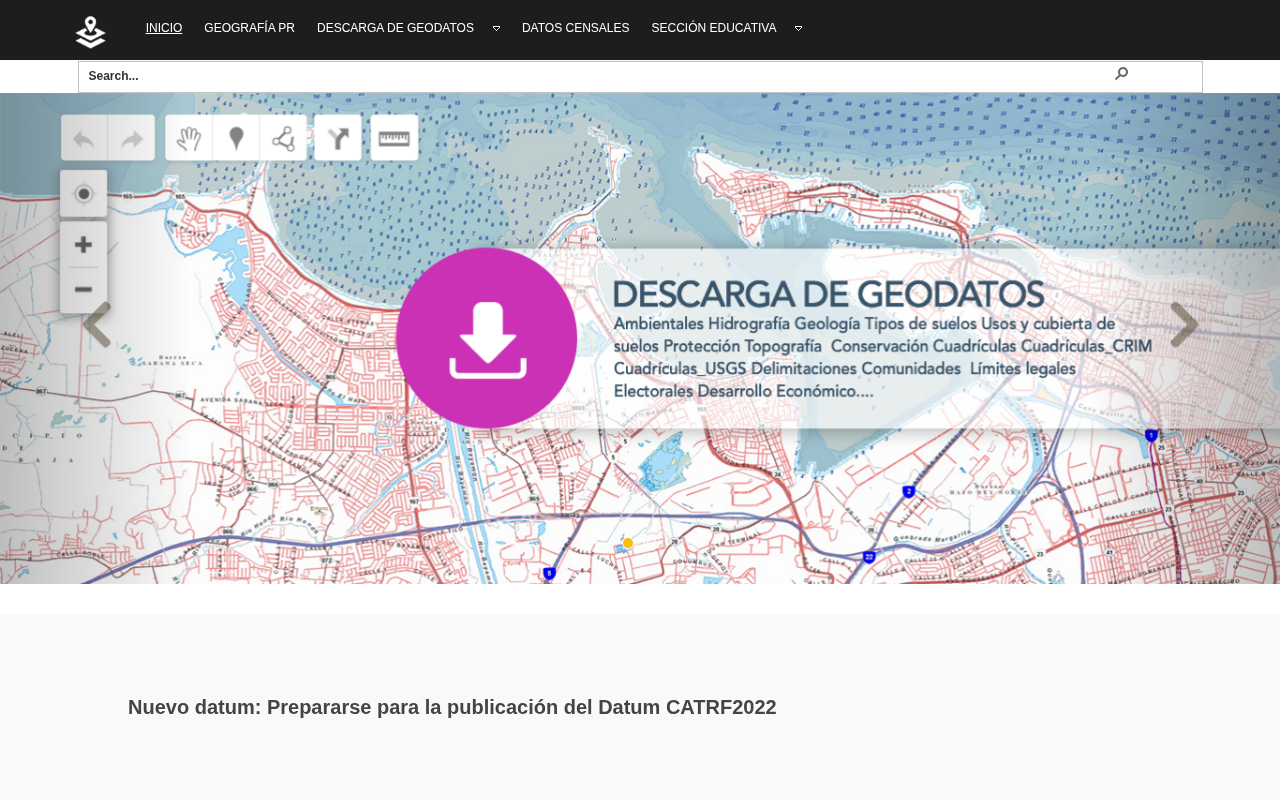Click the redo arrow on map toolbar
Screen dimensions: 1280x800
click(132, 138)
